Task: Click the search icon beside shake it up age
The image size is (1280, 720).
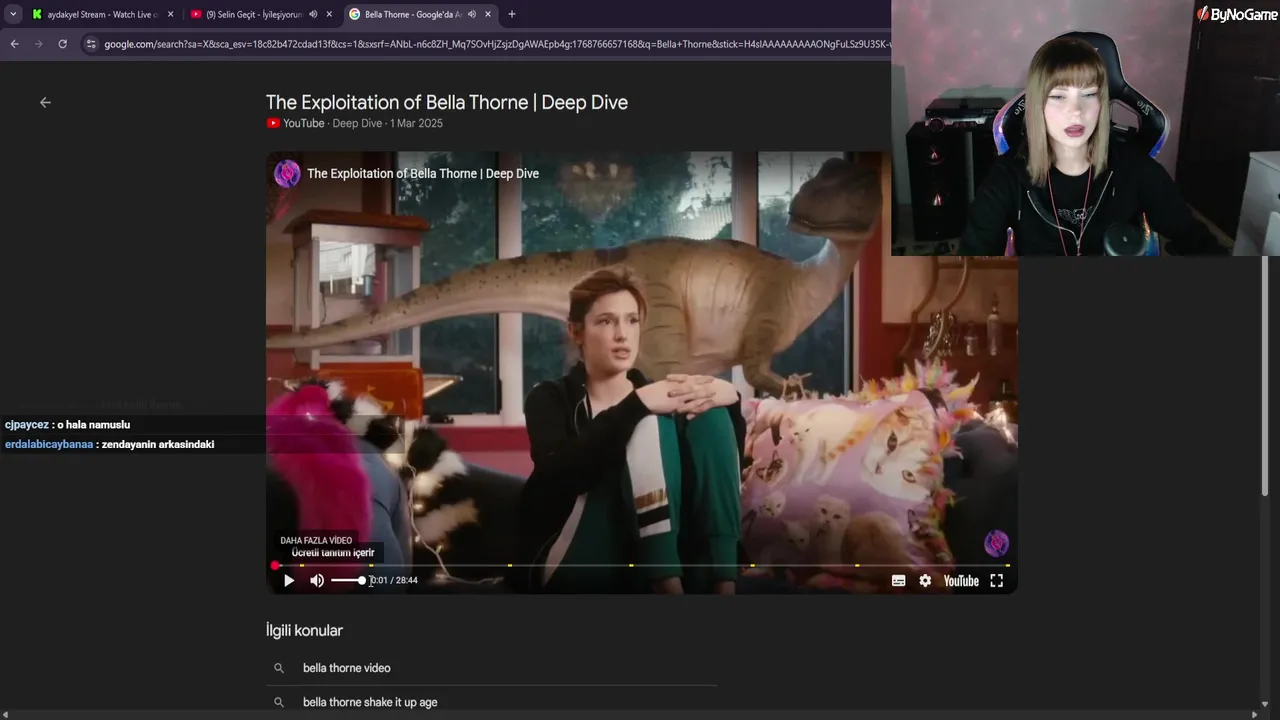Action: [279, 702]
